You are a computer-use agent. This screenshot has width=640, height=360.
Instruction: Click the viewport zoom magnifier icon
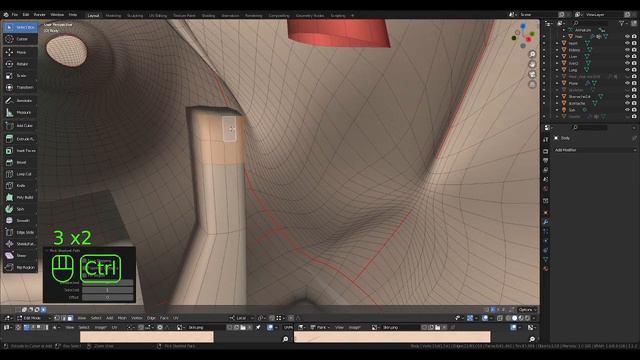click(532, 54)
